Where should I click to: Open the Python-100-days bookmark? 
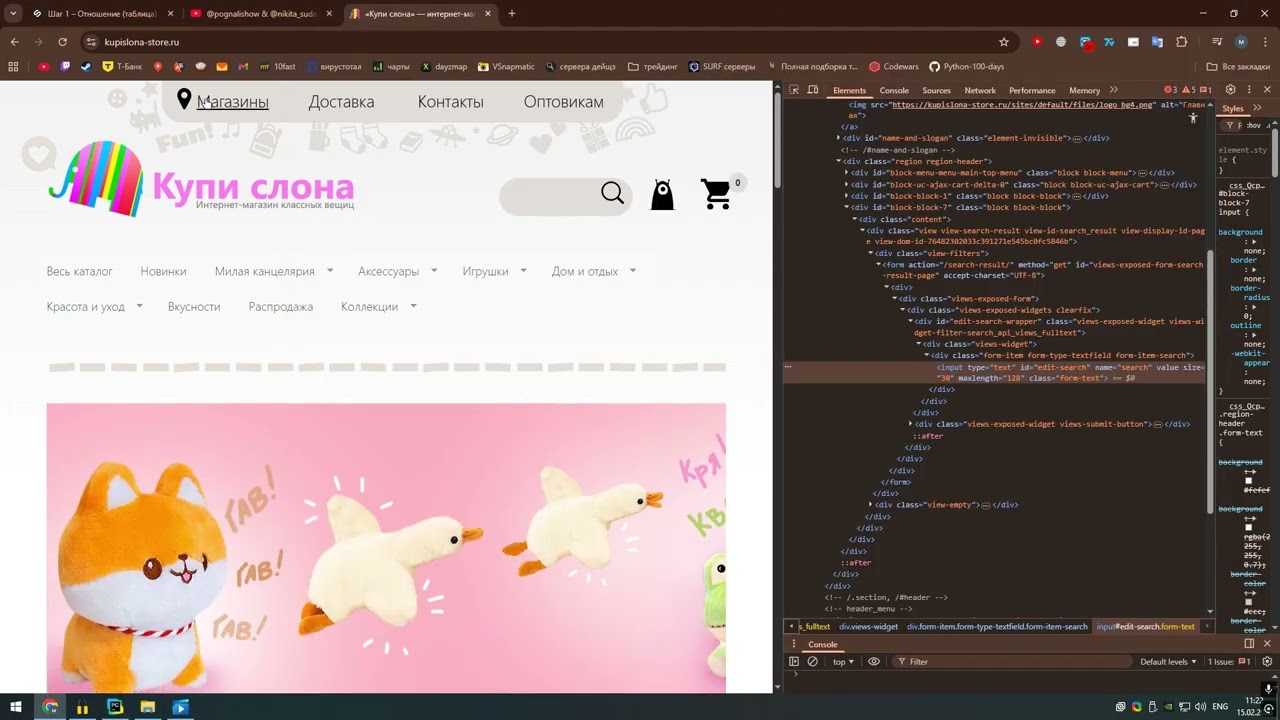pos(966,67)
